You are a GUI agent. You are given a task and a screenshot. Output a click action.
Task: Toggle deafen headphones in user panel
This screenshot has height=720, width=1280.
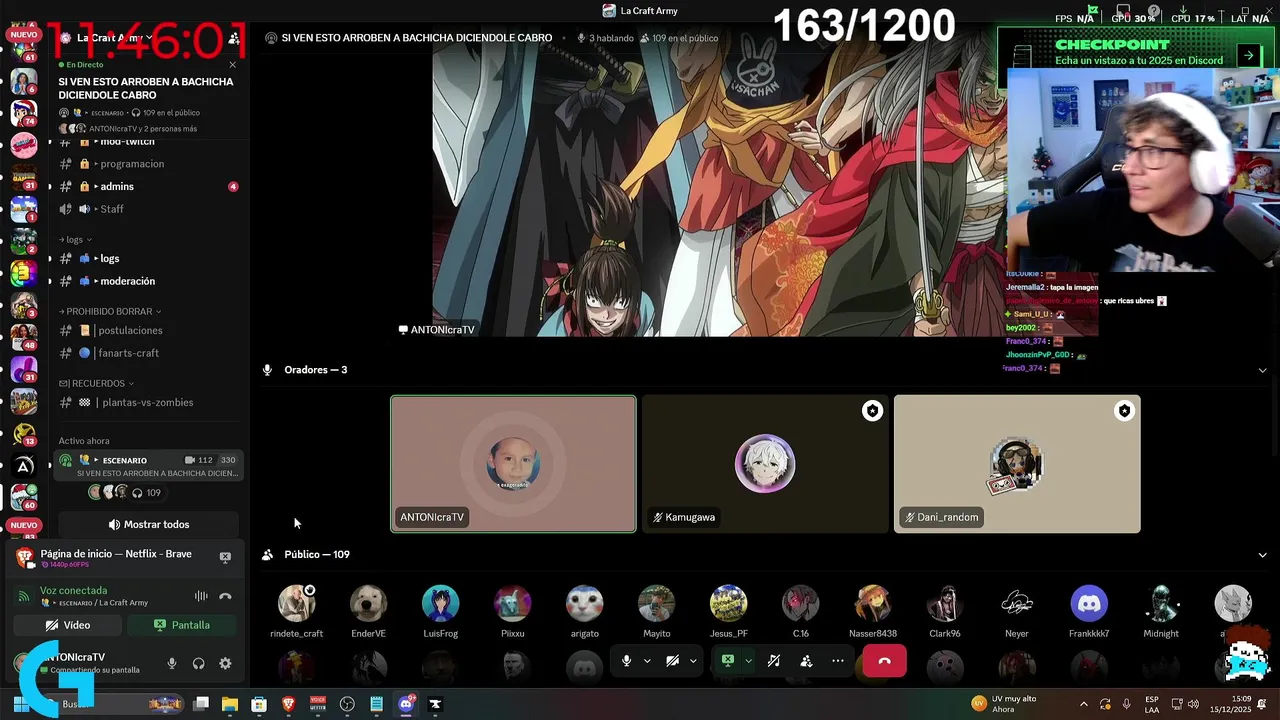point(198,663)
